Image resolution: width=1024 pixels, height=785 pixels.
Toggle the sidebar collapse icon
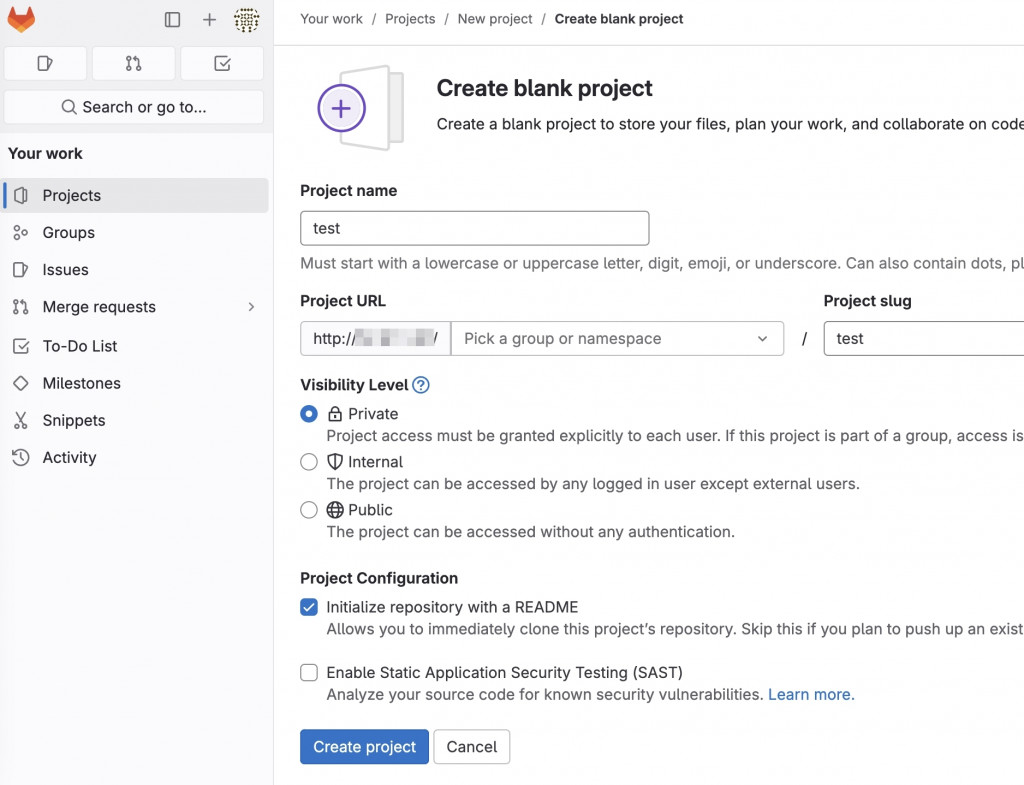173,19
